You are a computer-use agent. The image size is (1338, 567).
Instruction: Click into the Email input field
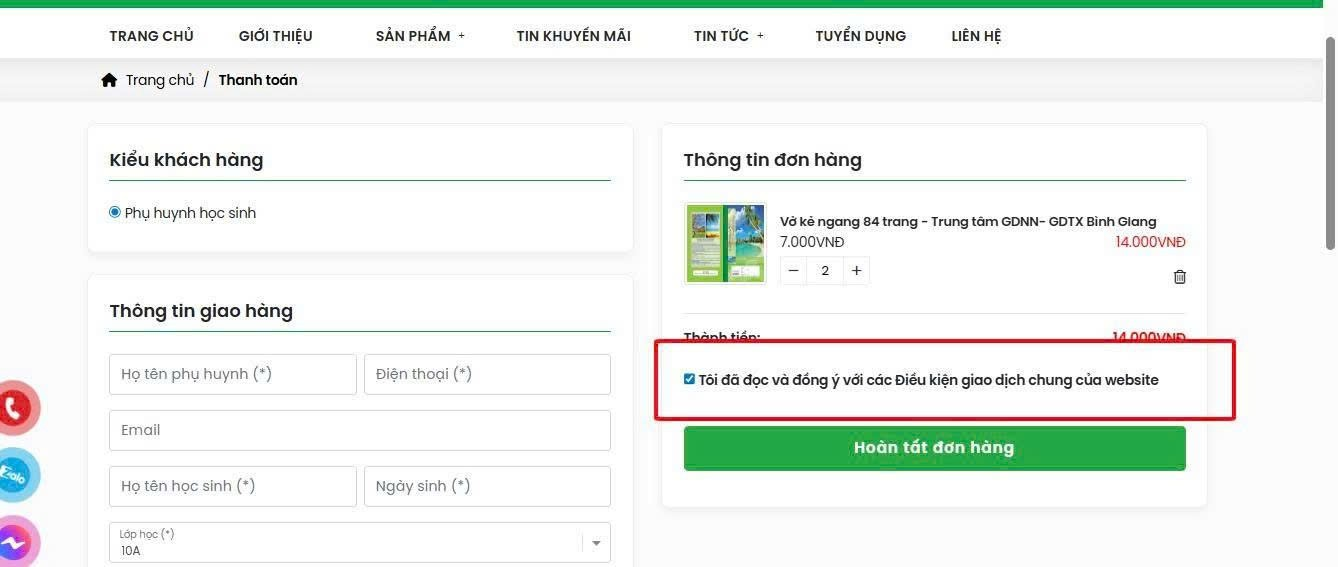(x=359, y=430)
